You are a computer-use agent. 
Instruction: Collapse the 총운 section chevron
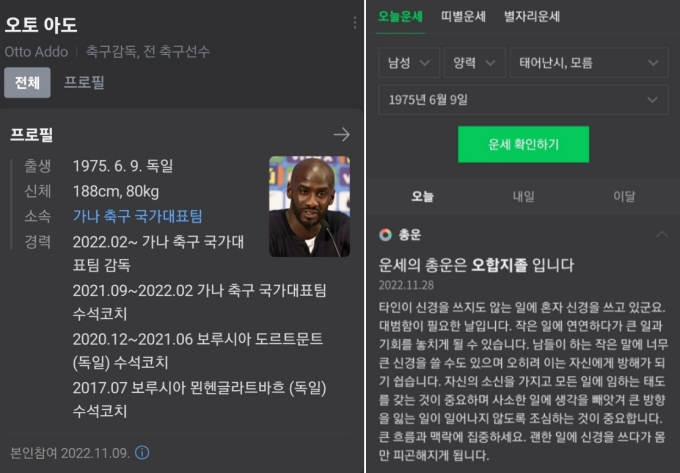pyautogui.click(x=662, y=234)
